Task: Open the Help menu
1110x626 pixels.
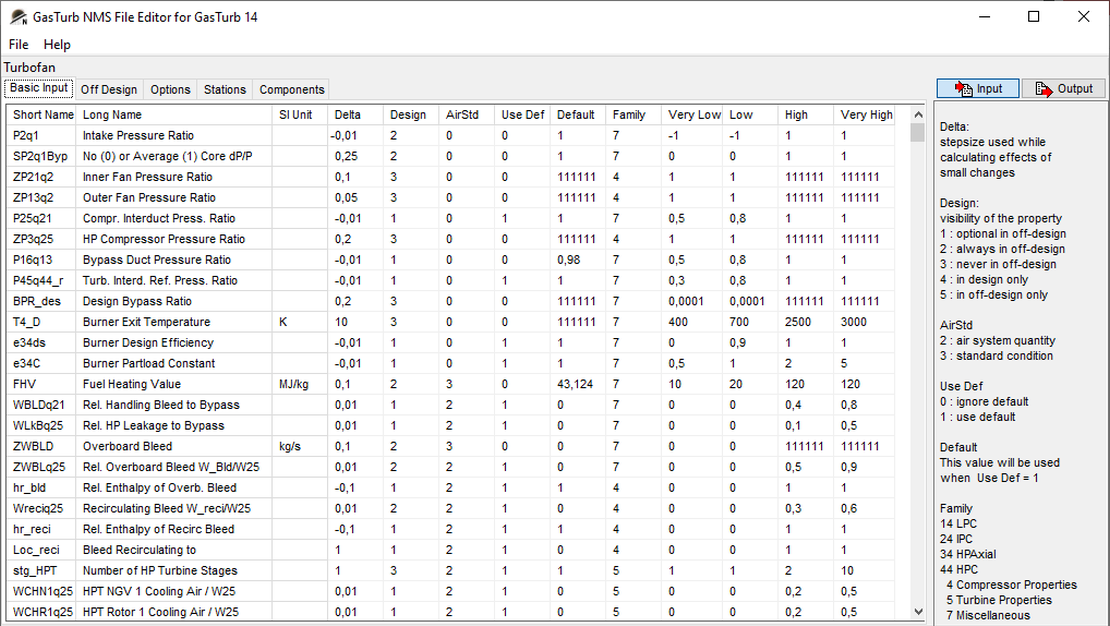Action: (x=57, y=44)
